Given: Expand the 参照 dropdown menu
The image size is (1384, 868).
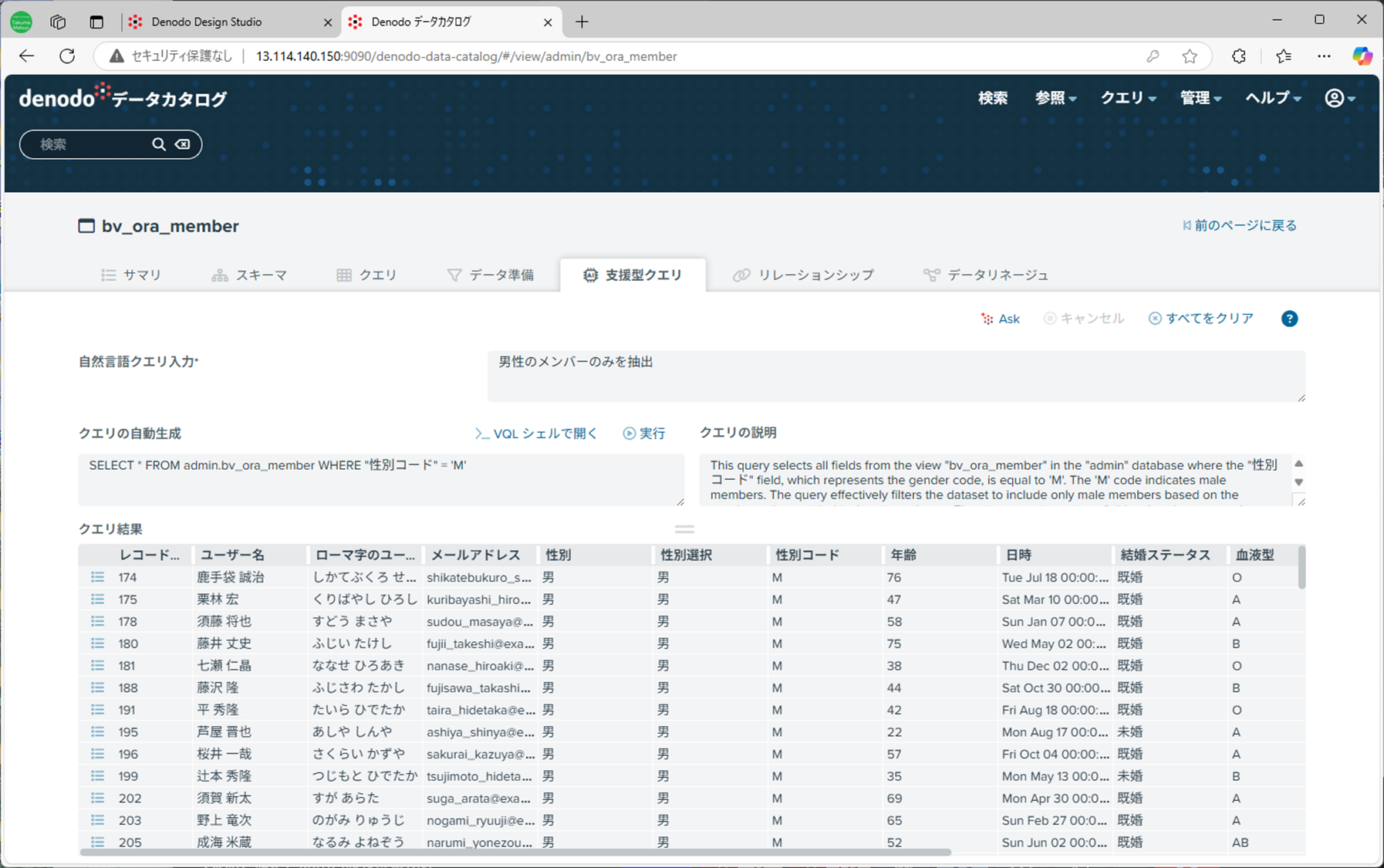Looking at the screenshot, I should [x=1054, y=98].
